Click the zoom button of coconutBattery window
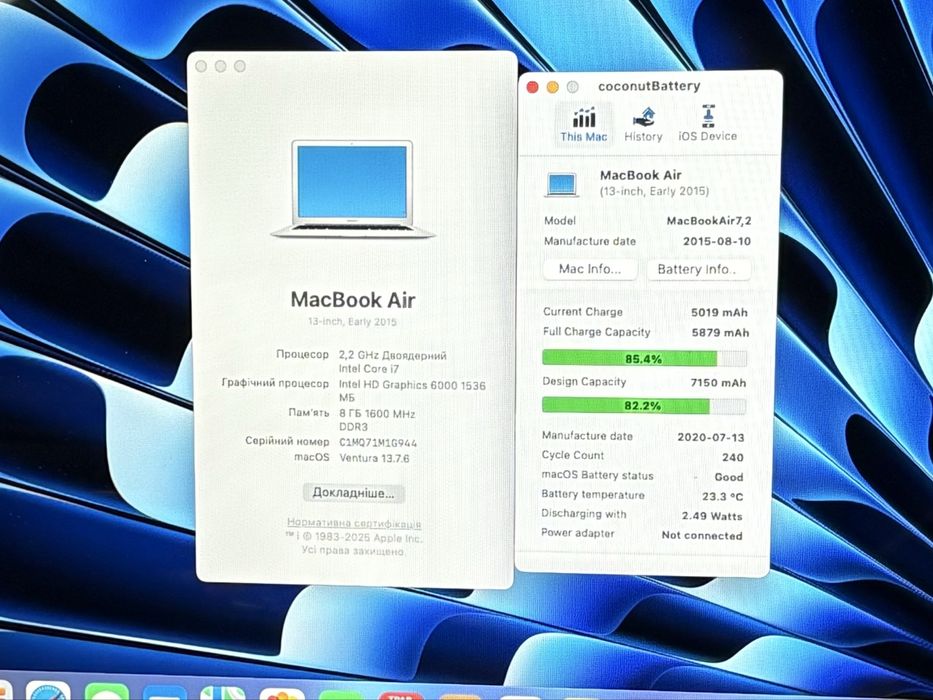The width and height of the screenshot is (933, 700). click(572, 88)
